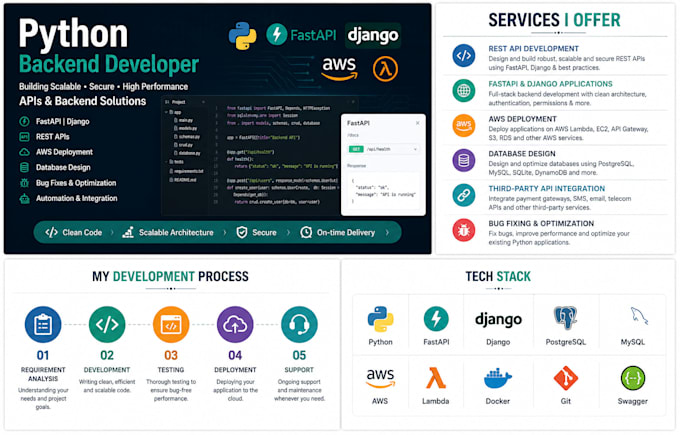680x435 pixels.
Task: Click the chevron after 'On-time Delivery'
Action: coord(387,233)
